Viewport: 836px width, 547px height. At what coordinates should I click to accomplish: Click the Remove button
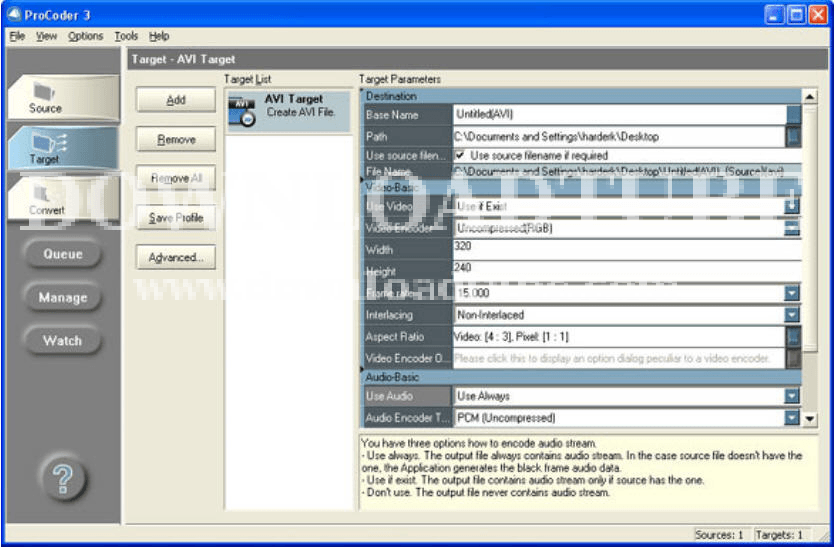(x=176, y=139)
